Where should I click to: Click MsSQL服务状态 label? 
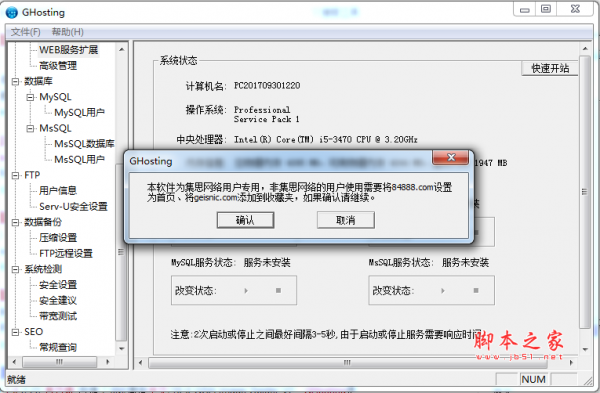401,263
